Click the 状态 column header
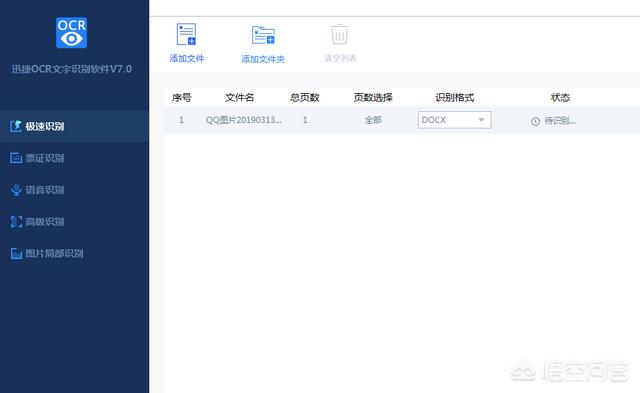This screenshot has height=393, width=640. coord(560,98)
